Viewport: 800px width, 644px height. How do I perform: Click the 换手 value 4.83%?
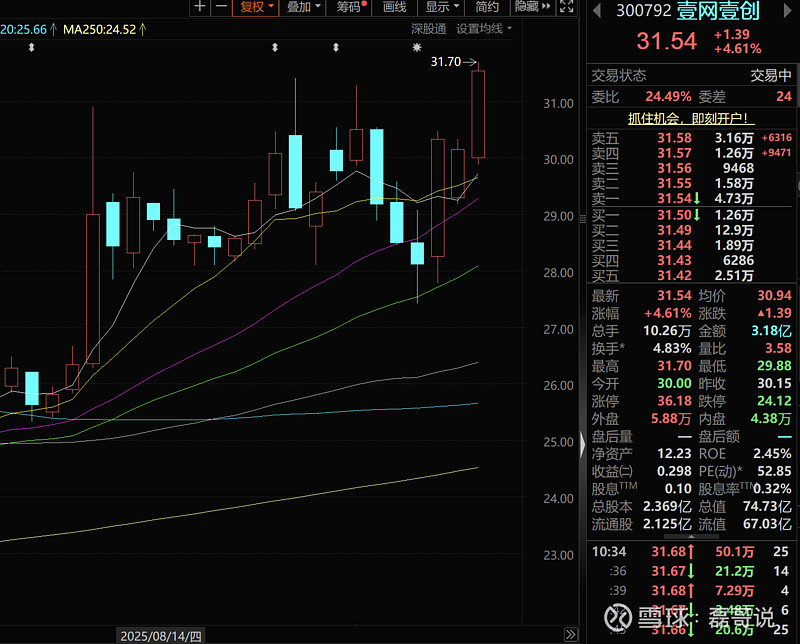click(x=672, y=349)
